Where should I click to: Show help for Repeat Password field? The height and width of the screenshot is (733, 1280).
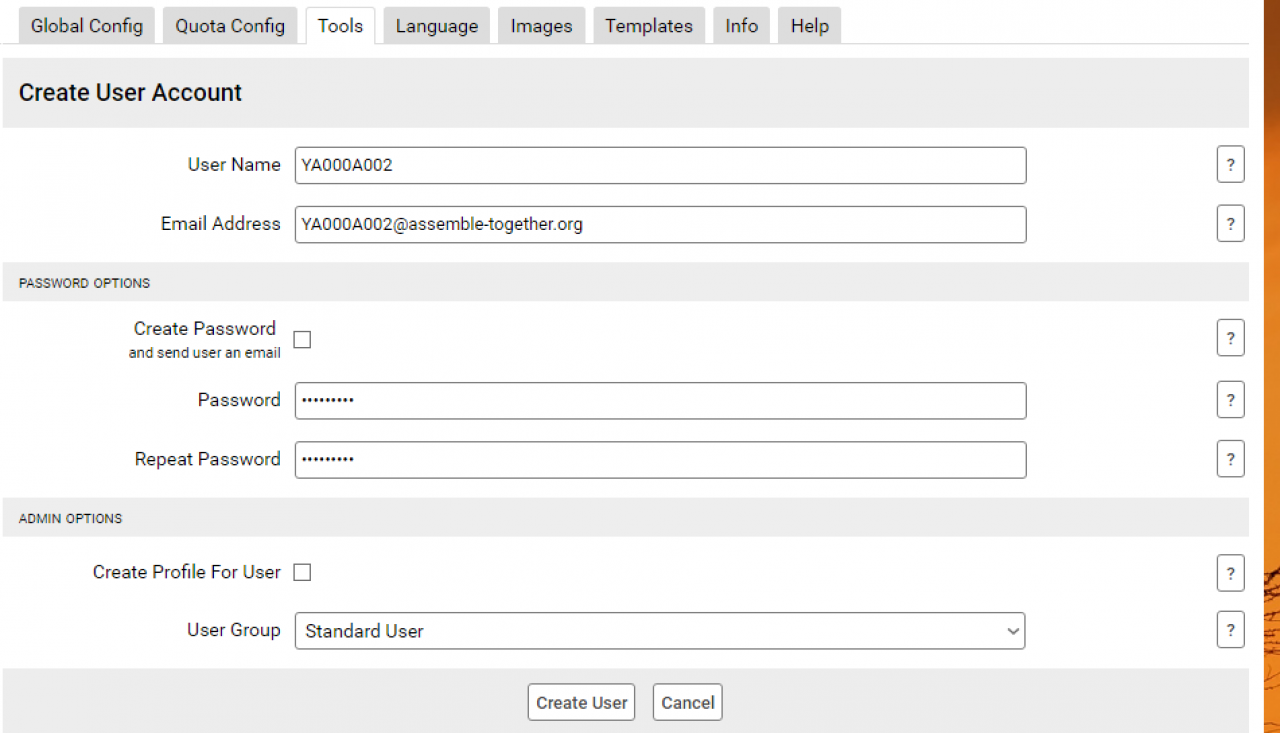(x=1230, y=459)
